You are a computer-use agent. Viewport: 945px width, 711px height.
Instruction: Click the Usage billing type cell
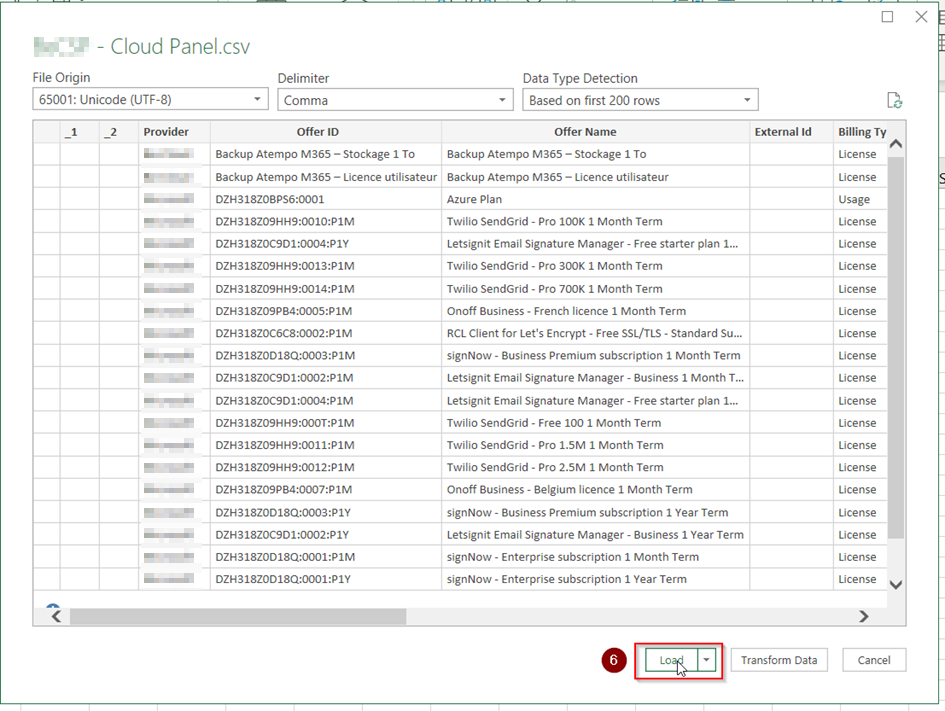tap(860, 199)
